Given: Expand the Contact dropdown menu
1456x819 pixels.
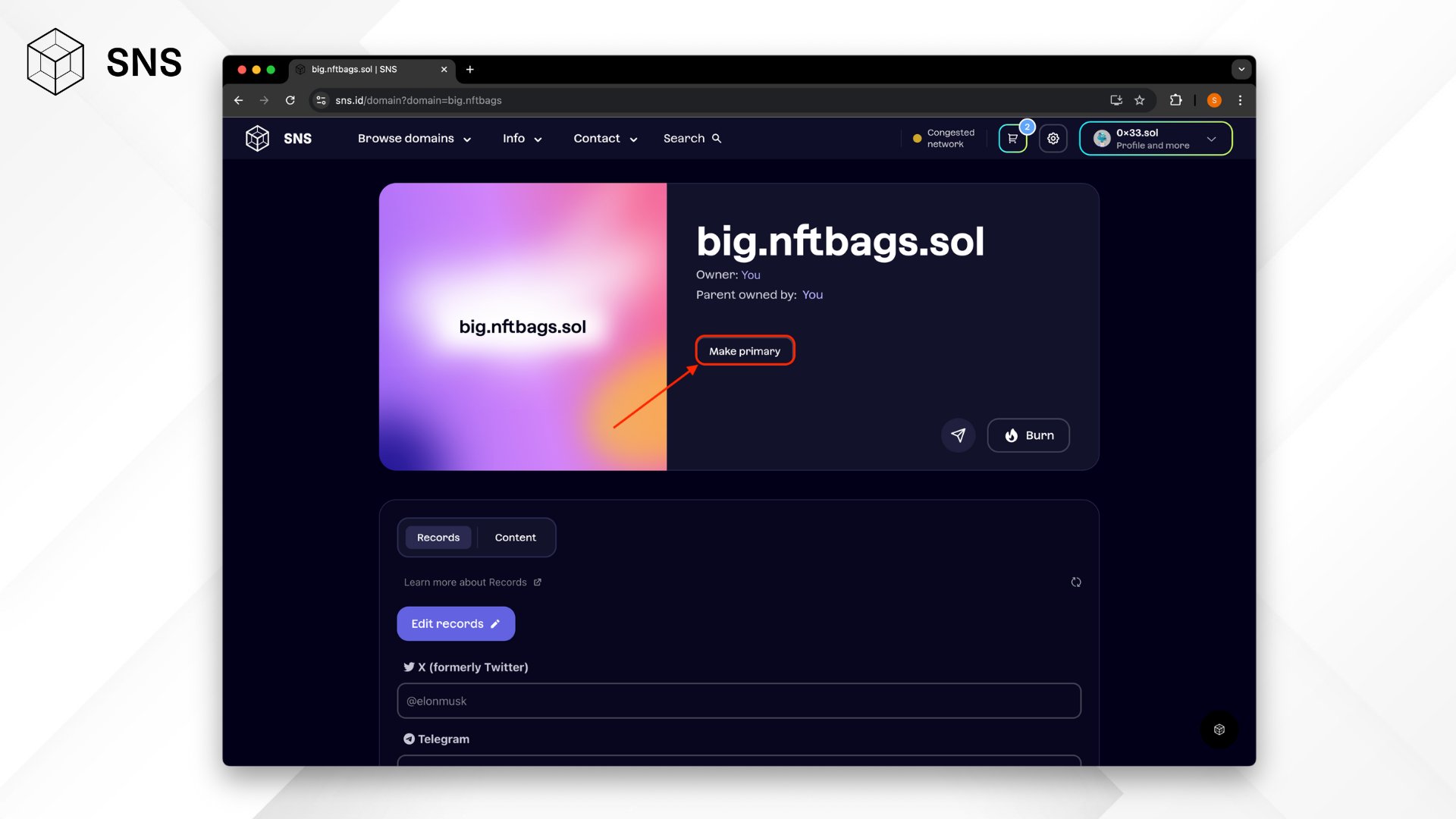Looking at the screenshot, I should point(605,139).
